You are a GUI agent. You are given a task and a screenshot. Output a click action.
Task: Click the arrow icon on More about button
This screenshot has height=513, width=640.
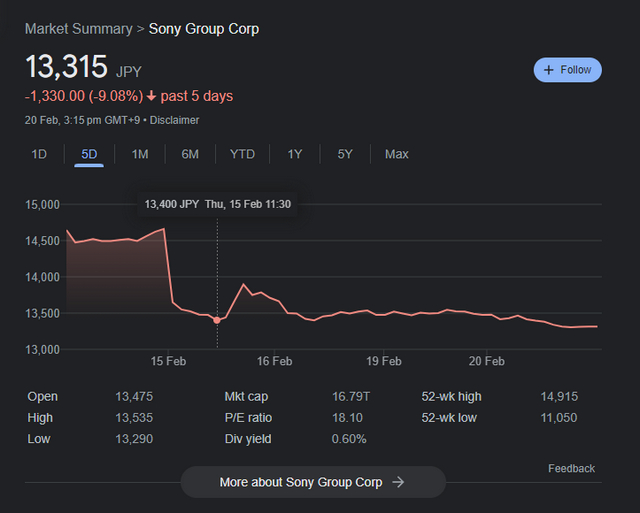pyautogui.click(x=398, y=482)
